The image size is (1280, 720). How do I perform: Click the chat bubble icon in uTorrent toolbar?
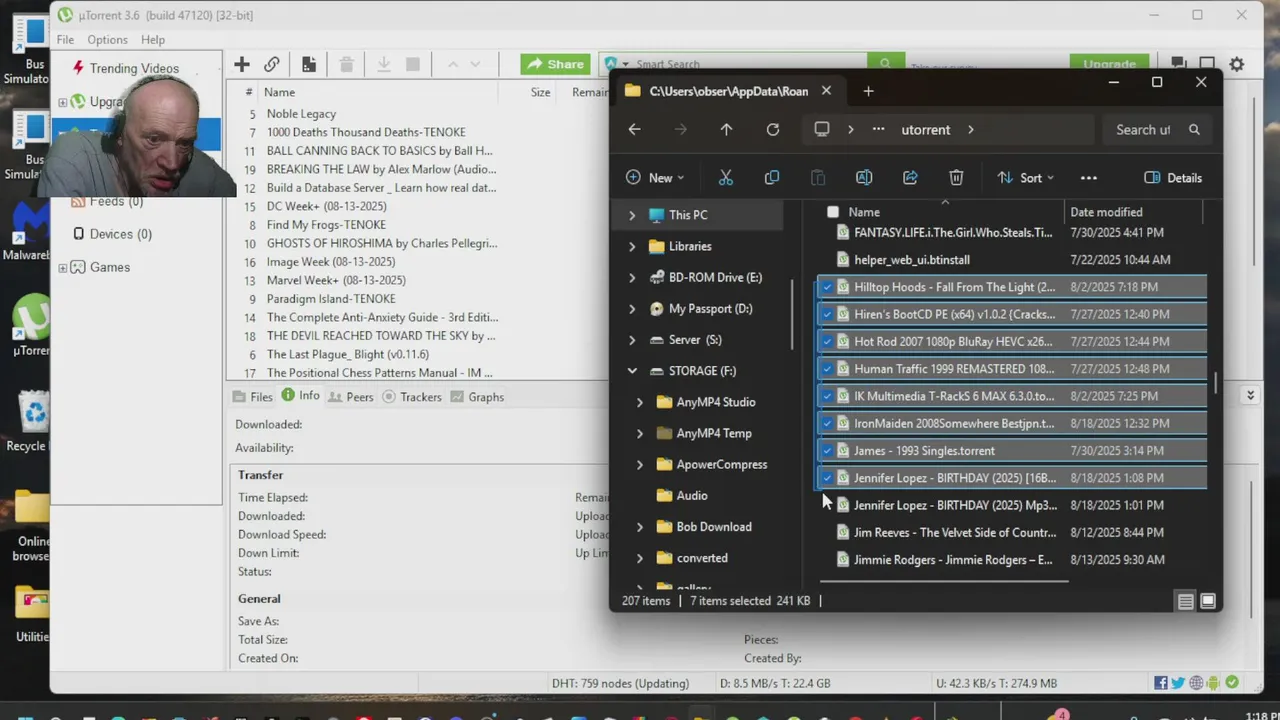click(1179, 64)
